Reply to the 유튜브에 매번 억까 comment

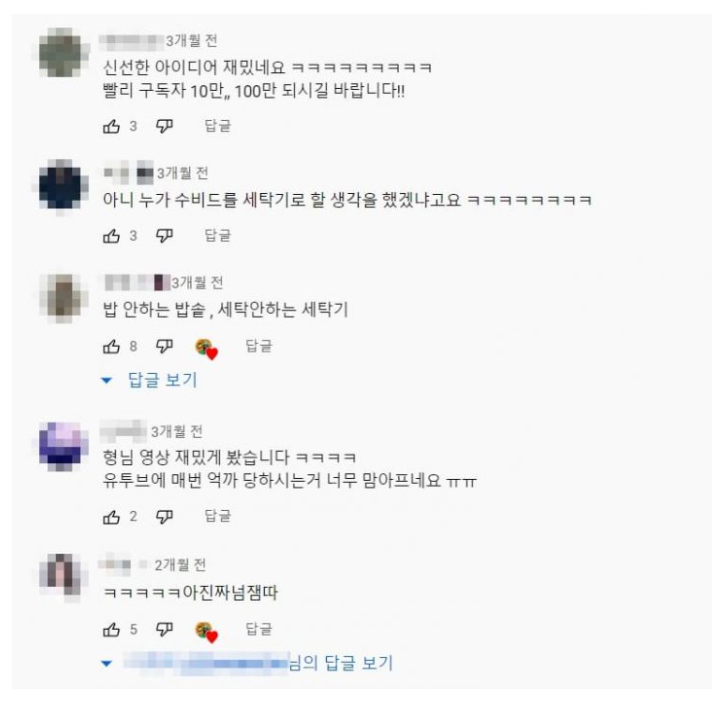(x=218, y=516)
